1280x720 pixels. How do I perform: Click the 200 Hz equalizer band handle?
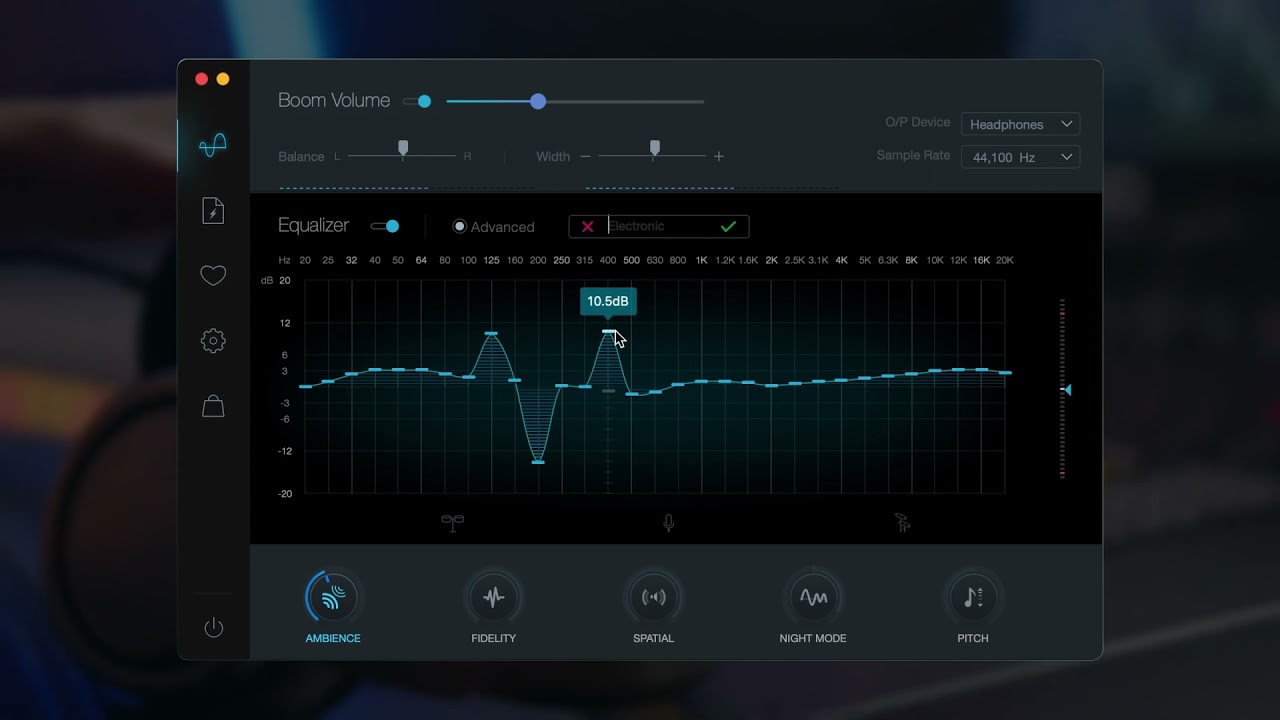pos(538,461)
